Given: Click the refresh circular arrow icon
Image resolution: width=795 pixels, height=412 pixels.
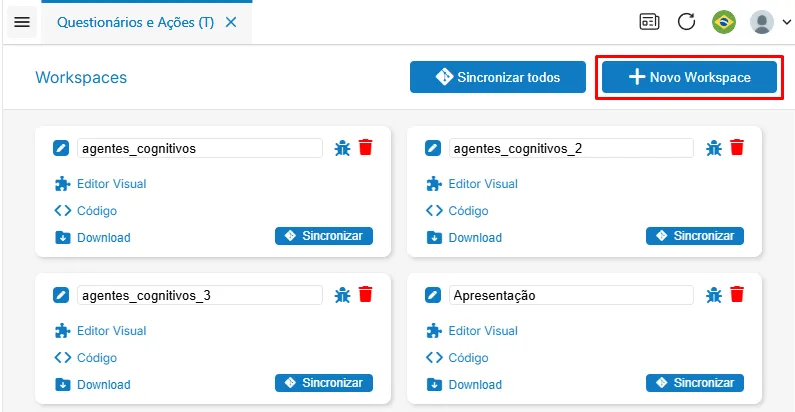Looking at the screenshot, I should coord(686,22).
